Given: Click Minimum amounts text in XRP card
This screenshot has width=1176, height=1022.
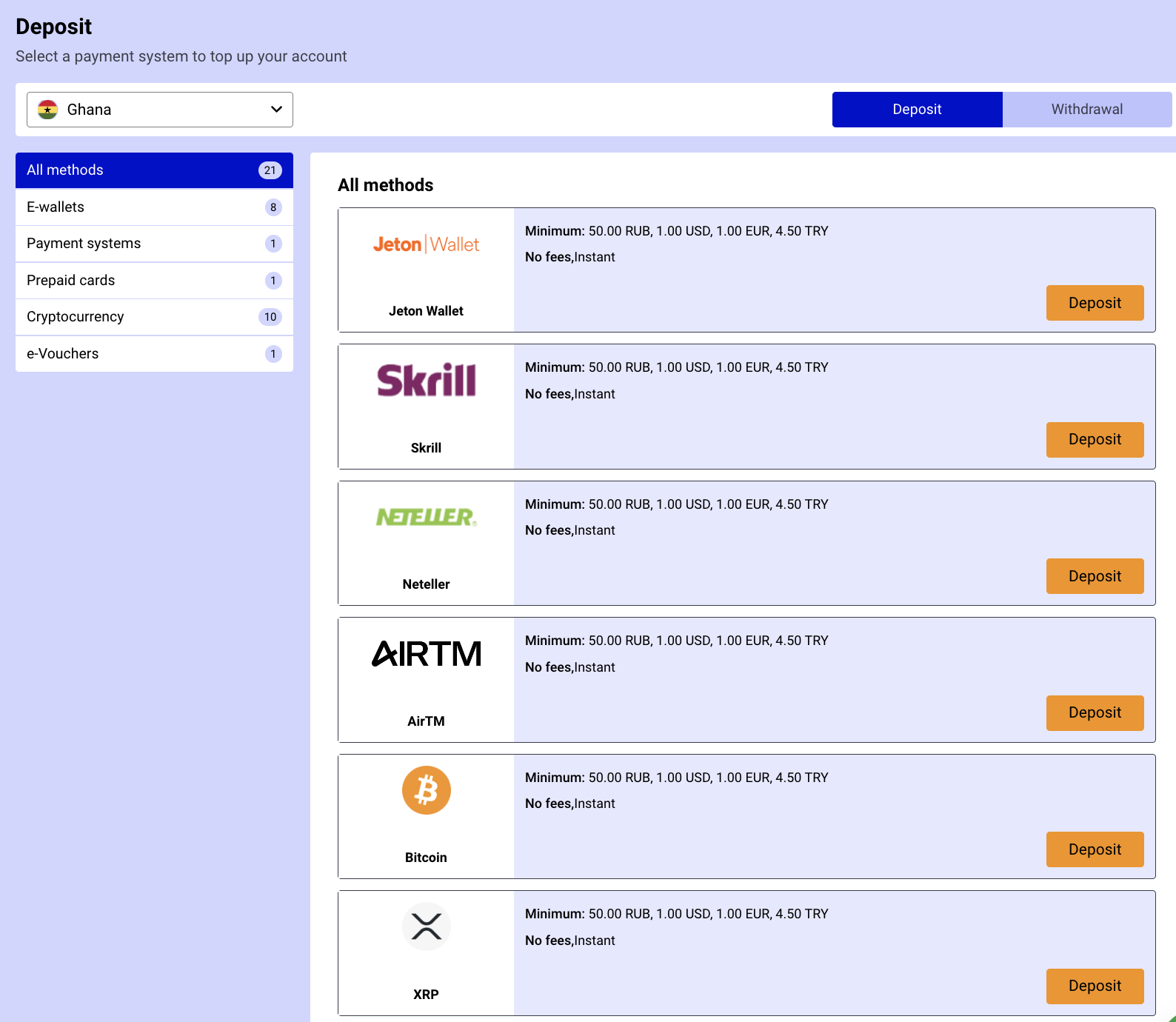Looking at the screenshot, I should click(x=677, y=914).
